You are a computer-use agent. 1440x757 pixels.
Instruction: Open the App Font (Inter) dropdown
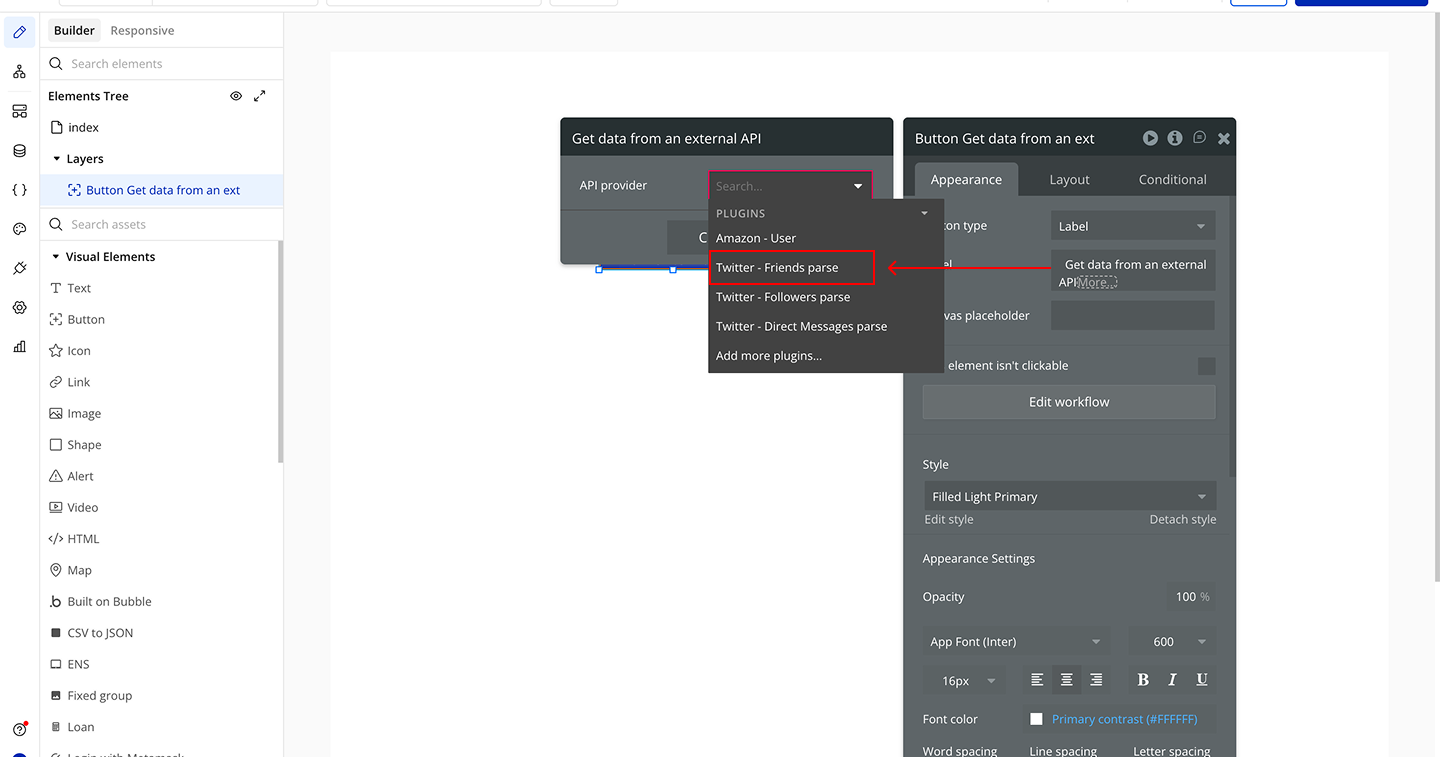click(x=1016, y=642)
